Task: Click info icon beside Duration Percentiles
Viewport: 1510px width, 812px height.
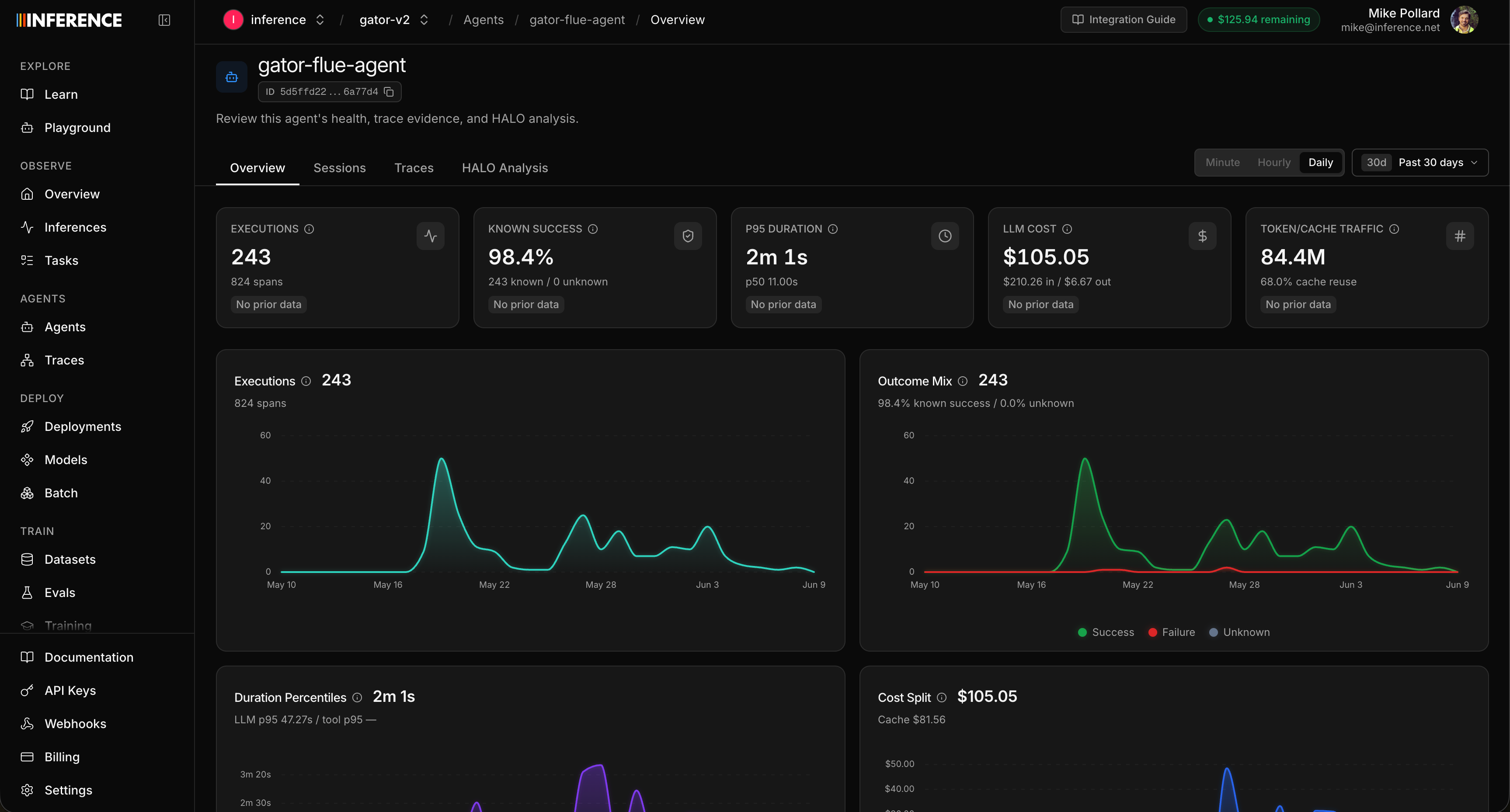Action: tap(357, 698)
